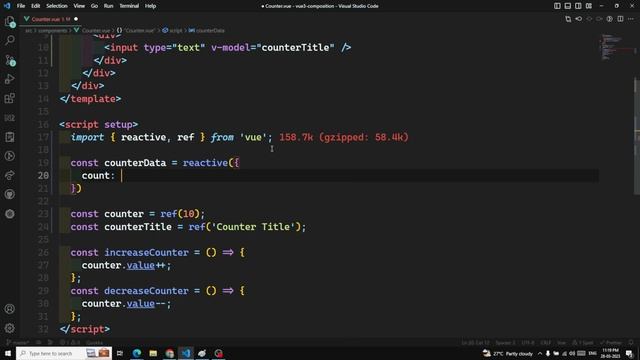This screenshot has height=360, width=640.
Task: Toggle the secondary side bar layout button
Action: [x=578, y=6]
